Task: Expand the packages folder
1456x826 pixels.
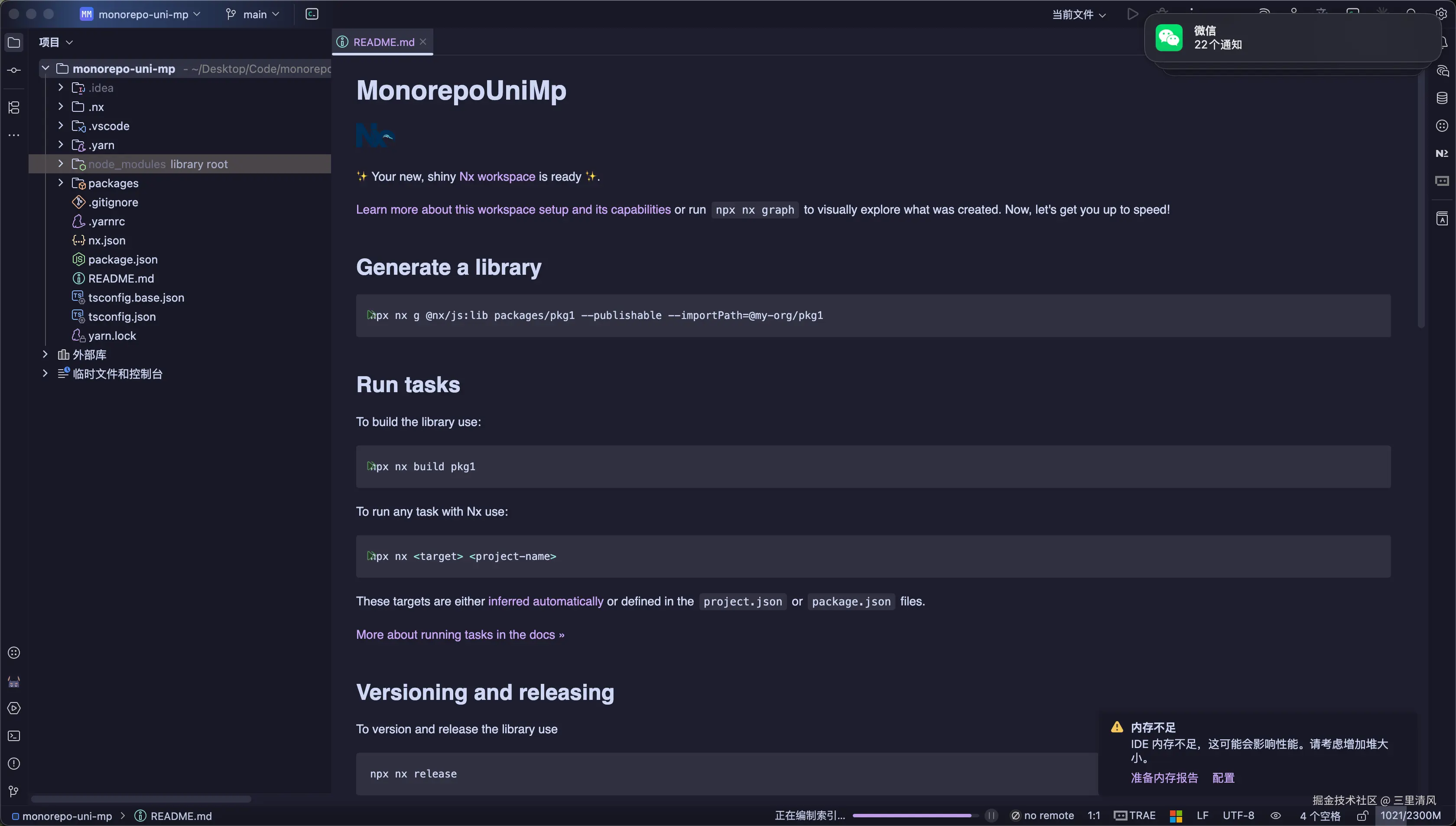Action: click(61, 183)
